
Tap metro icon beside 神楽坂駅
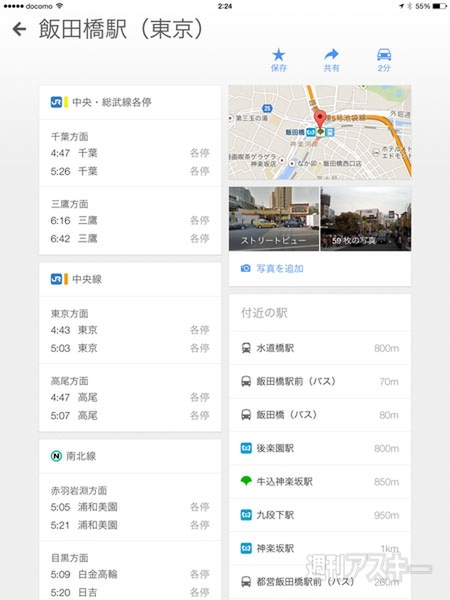coord(246,548)
